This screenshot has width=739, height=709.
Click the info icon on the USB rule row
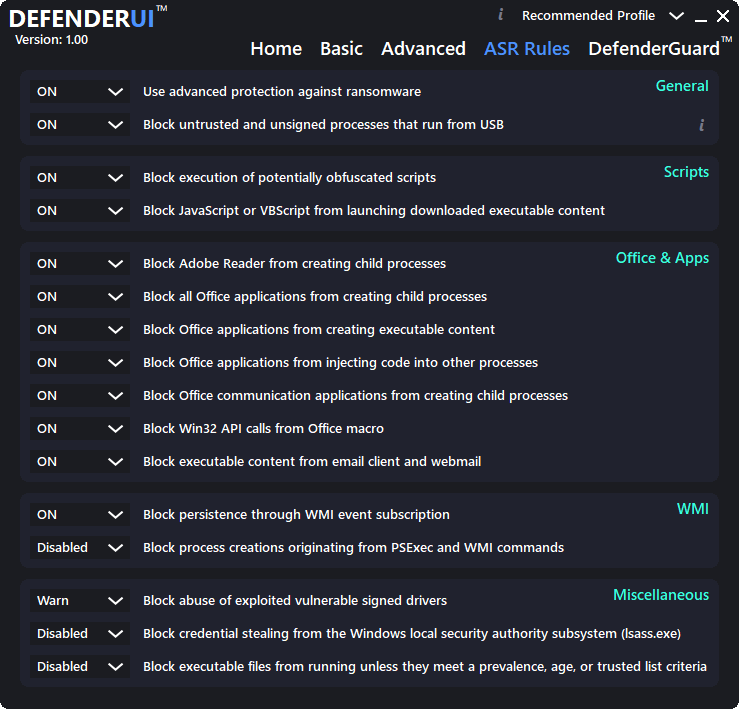tap(702, 125)
